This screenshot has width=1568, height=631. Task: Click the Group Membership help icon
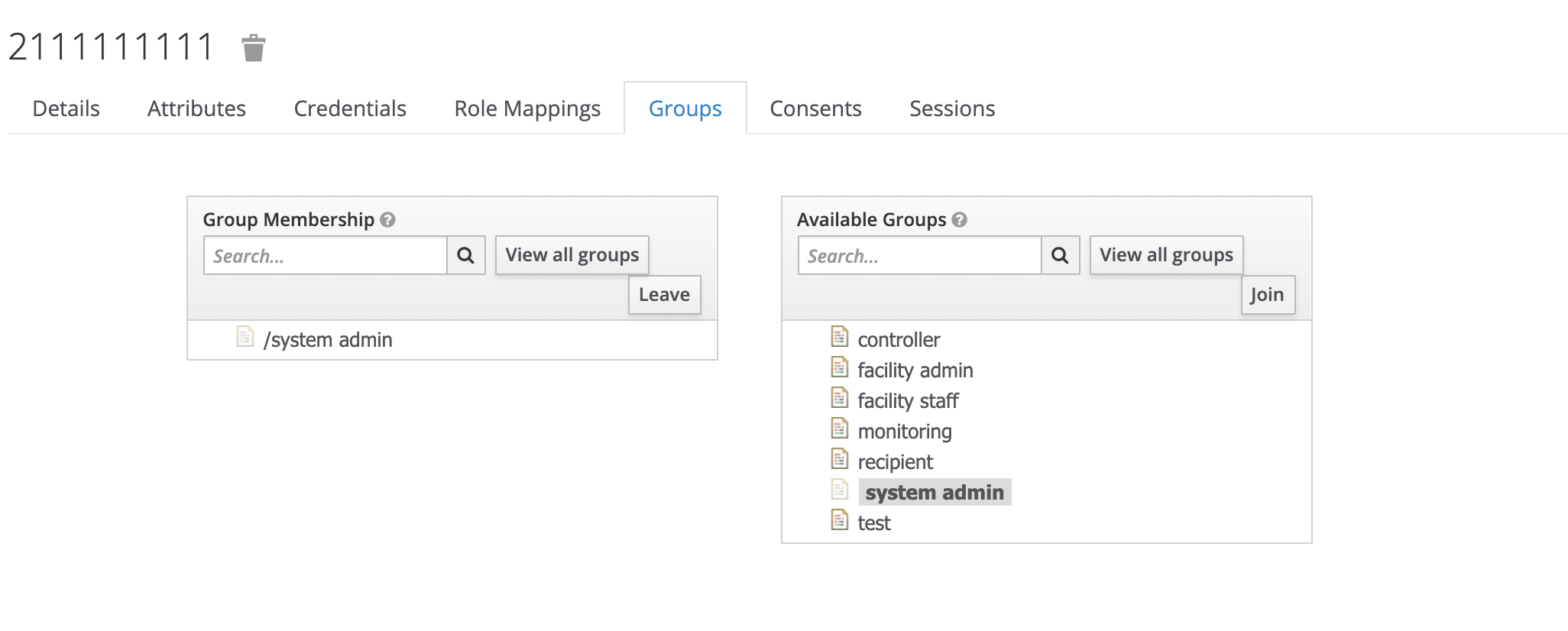[x=388, y=220]
